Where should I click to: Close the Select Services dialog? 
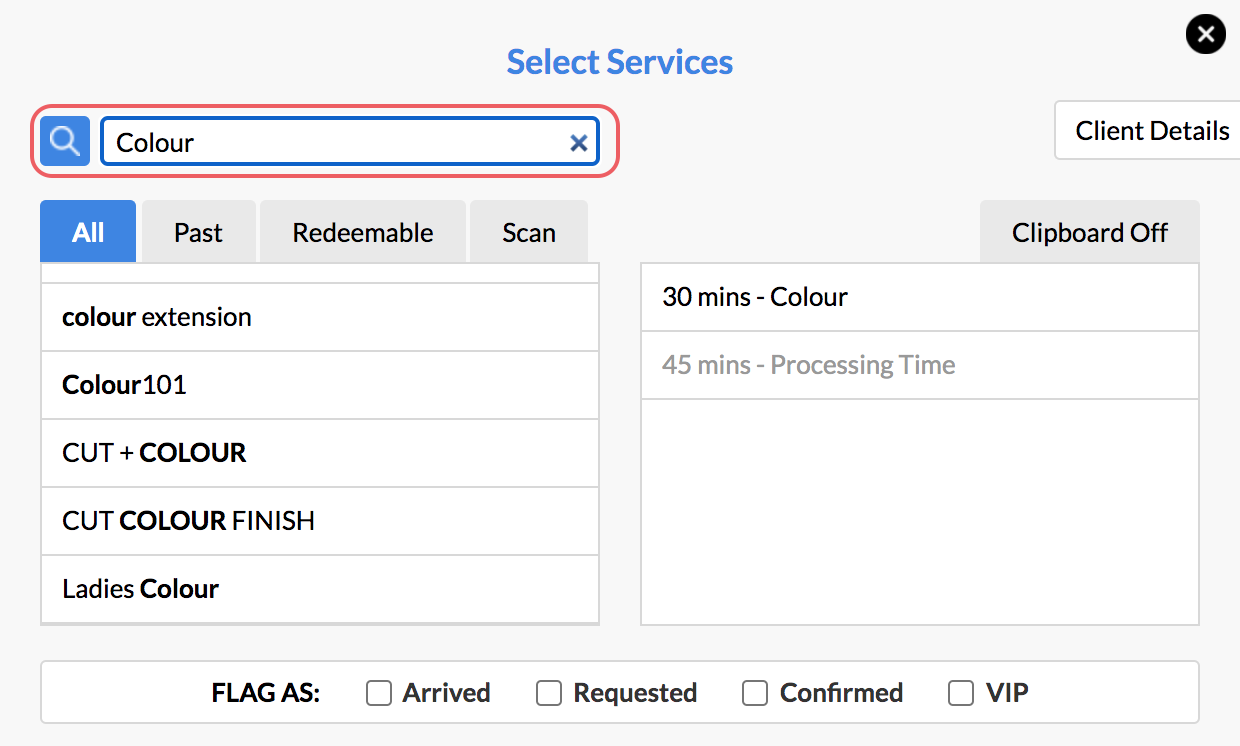1205,35
